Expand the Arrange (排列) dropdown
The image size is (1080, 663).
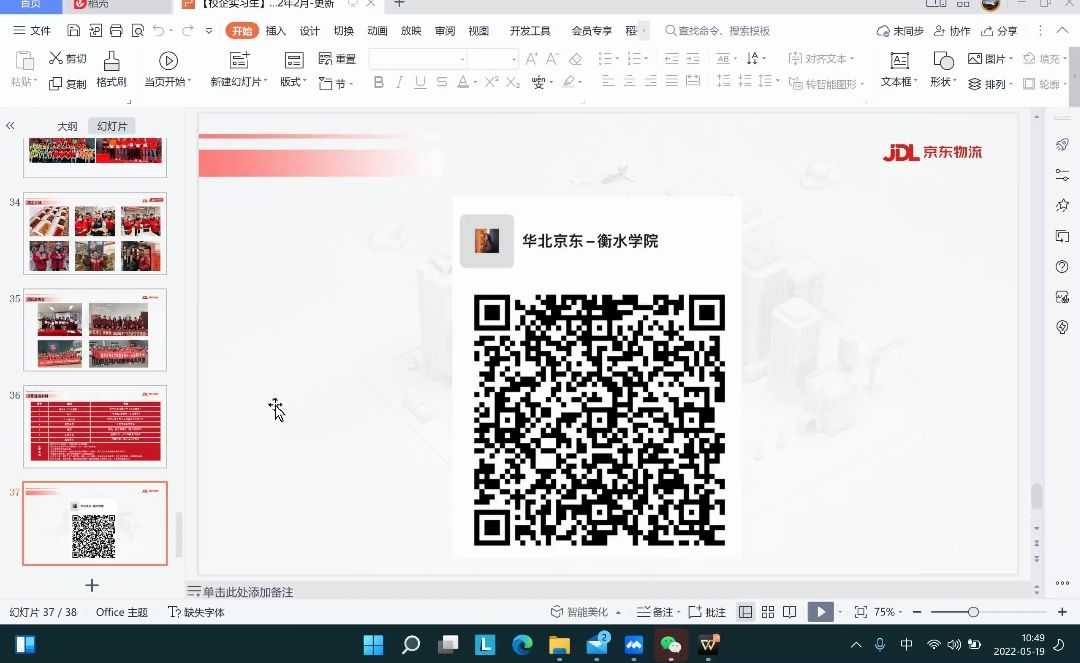(x=994, y=85)
